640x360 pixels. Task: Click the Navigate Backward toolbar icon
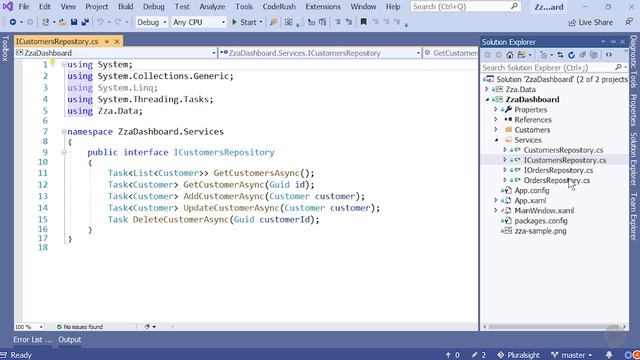13,22
